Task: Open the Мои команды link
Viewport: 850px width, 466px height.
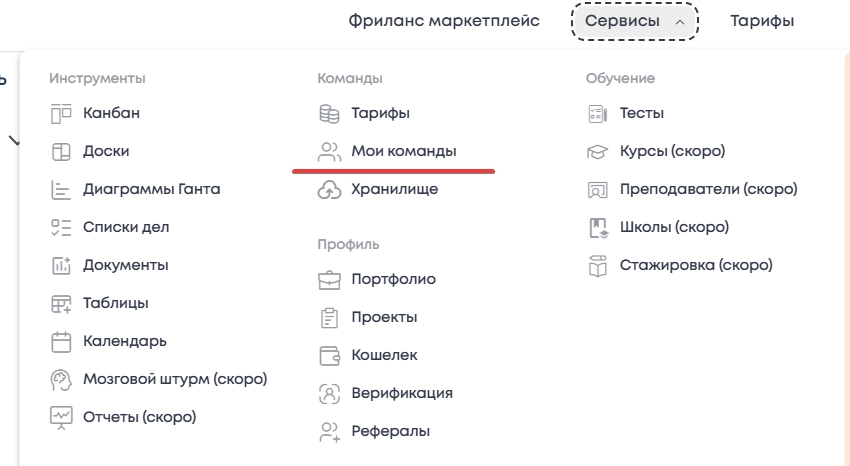Action: pos(403,151)
